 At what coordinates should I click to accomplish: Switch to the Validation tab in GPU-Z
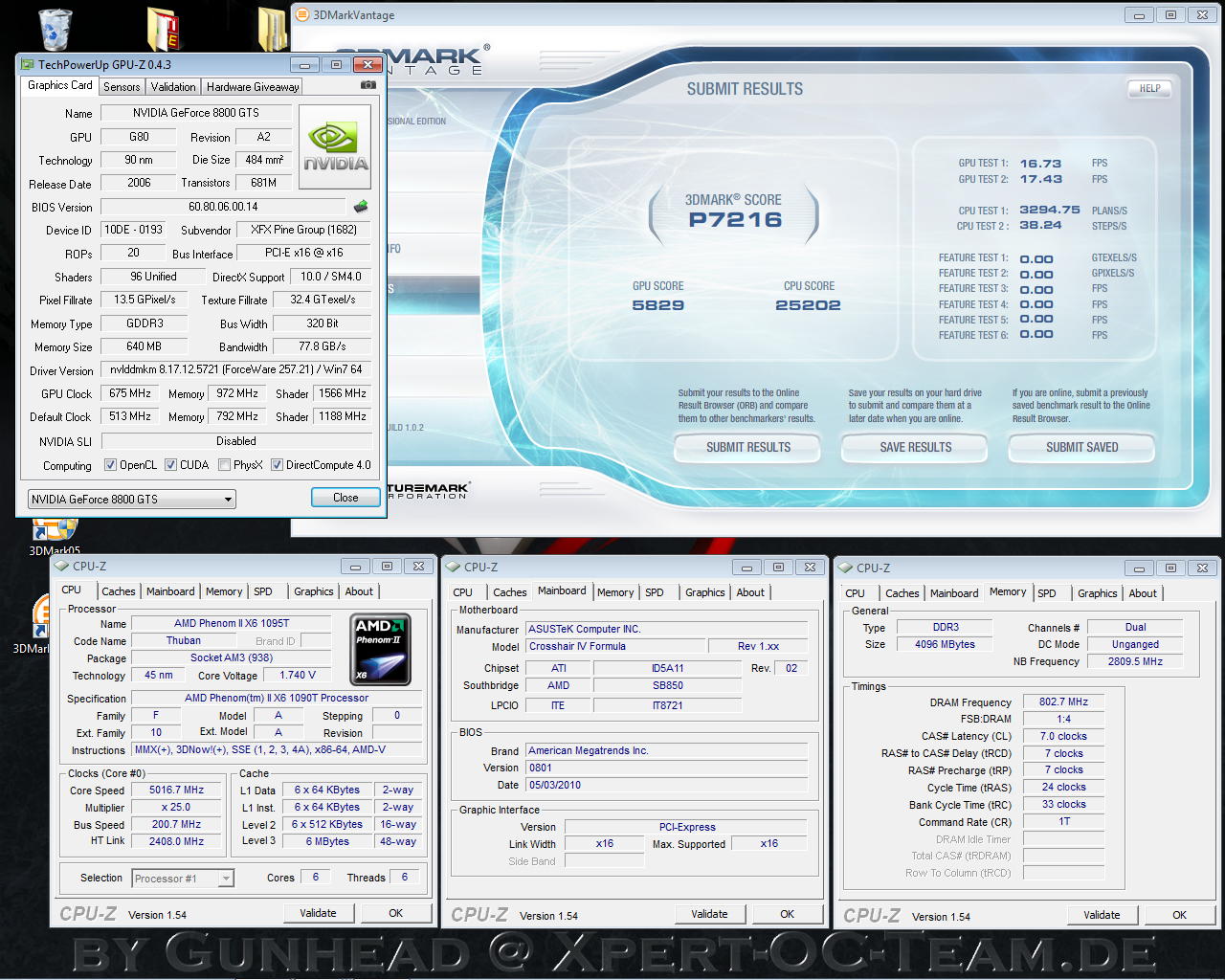173,86
